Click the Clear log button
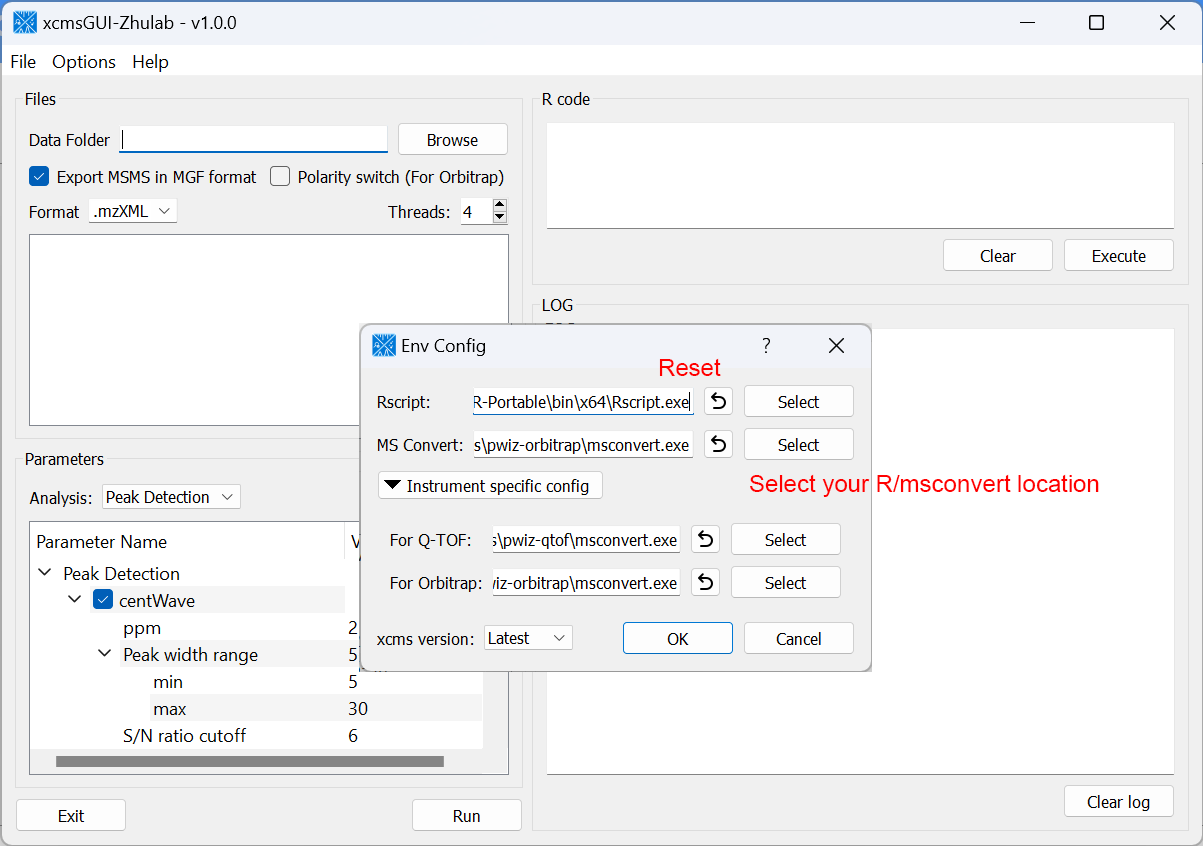The width and height of the screenshot is (1204, 846). pos(1119,802)
